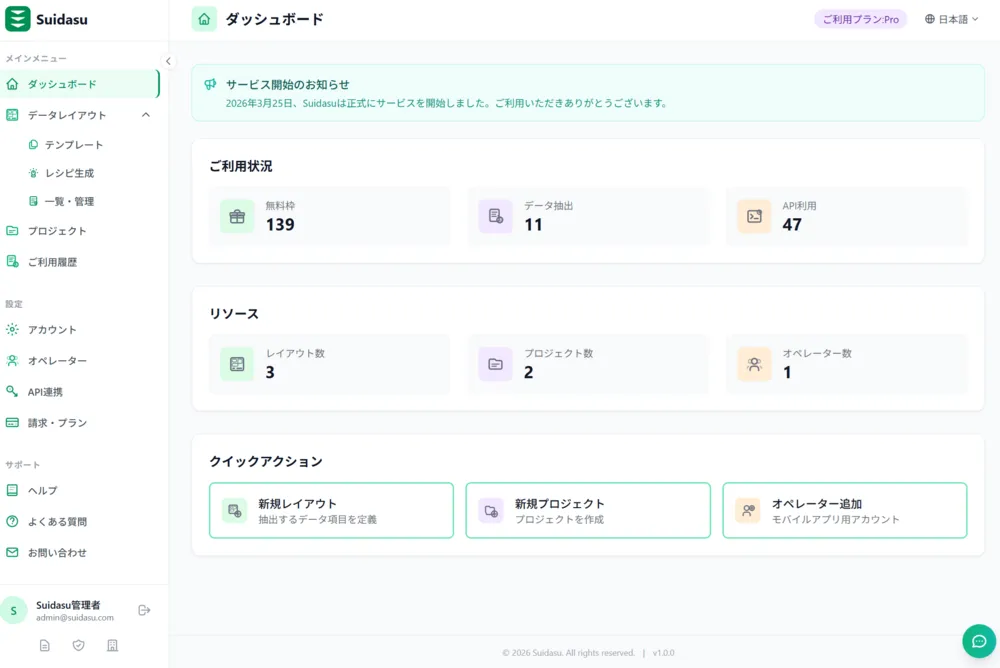Click the API利用 value 47
Image resolution: width=1000 pixels, height=668 pixels.
pyautogui.click(x=792, y=225)
